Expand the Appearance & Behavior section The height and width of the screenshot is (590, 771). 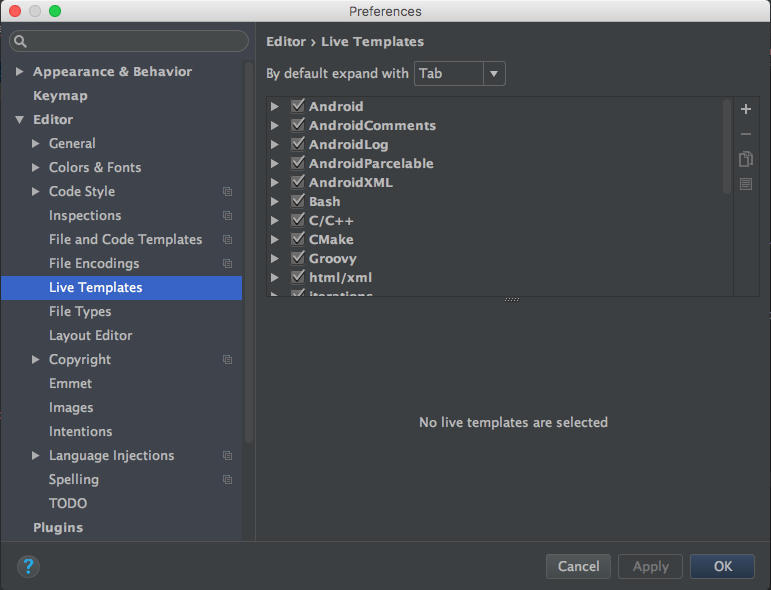[20, 72]
